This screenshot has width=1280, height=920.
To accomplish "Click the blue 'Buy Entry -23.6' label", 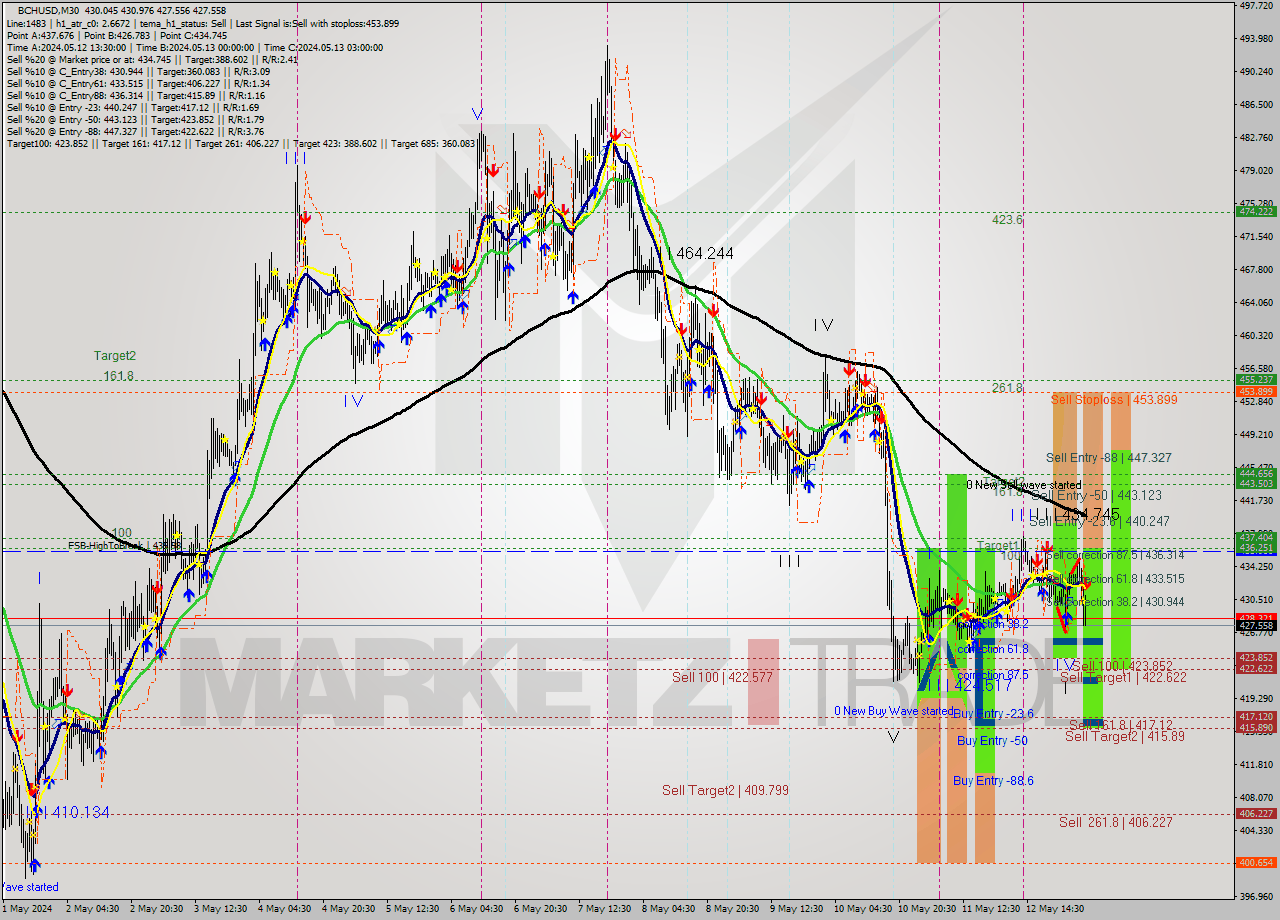I will (993, 714).
